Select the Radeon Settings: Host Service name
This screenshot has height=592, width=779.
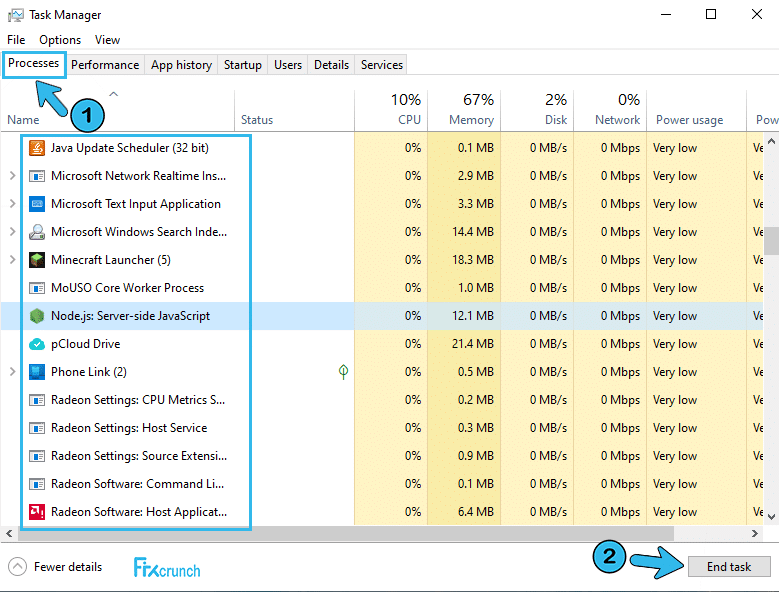click(129, 428)
